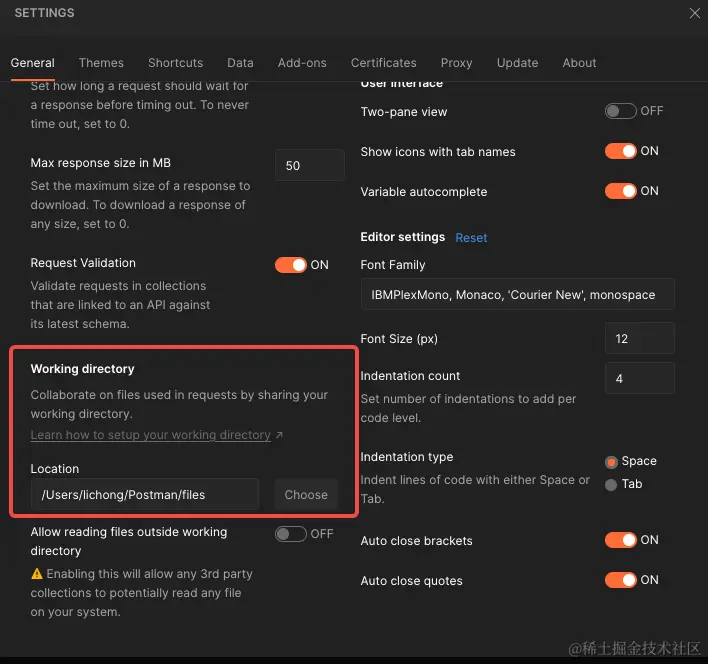Screen dimensions: 708x664
Task: Turn off Show icons with tab names
Action: pos(620,151)
